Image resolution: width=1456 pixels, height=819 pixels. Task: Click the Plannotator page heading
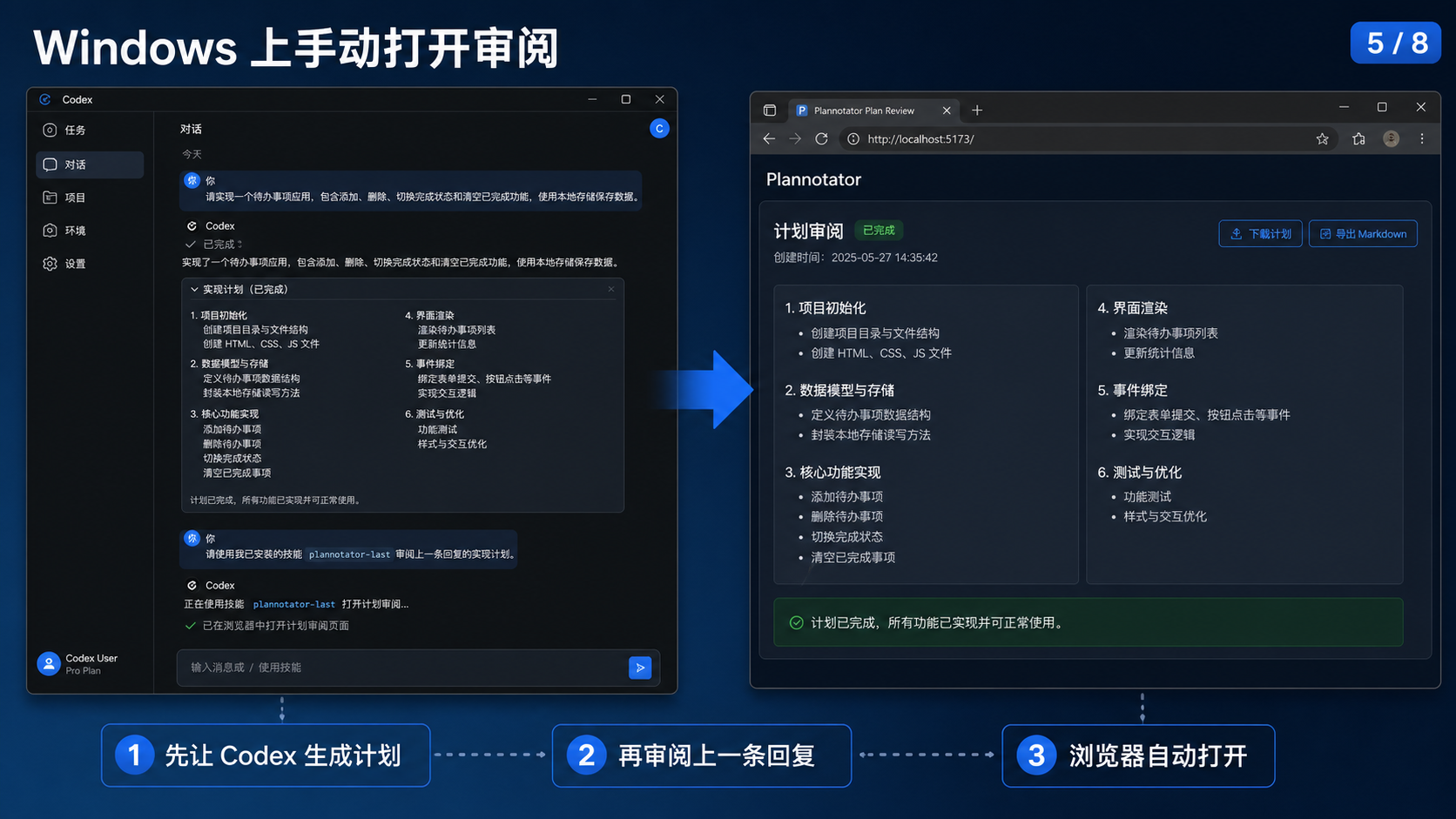tap(813, 179)
